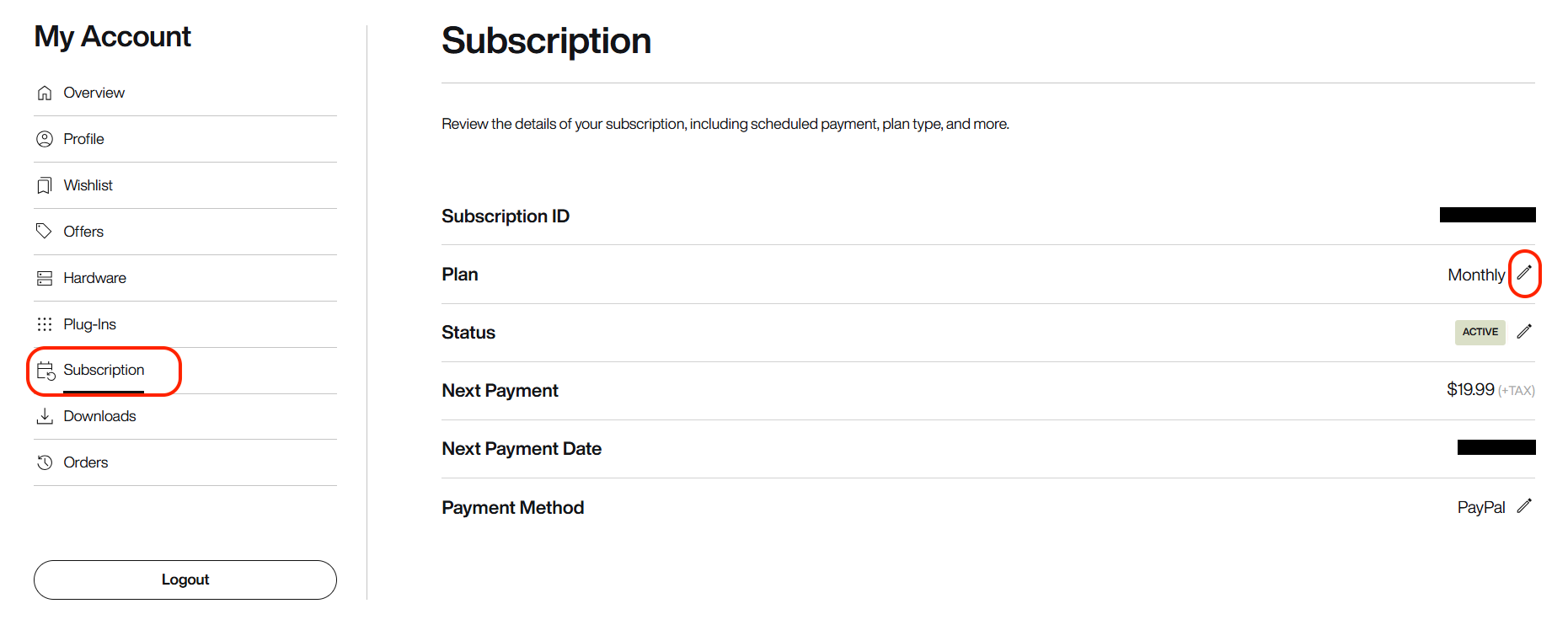The height and width of the screenshot is (625, 1568).
Task: Click the redacted Subscription ID value
Action: tap(1488, 215)
